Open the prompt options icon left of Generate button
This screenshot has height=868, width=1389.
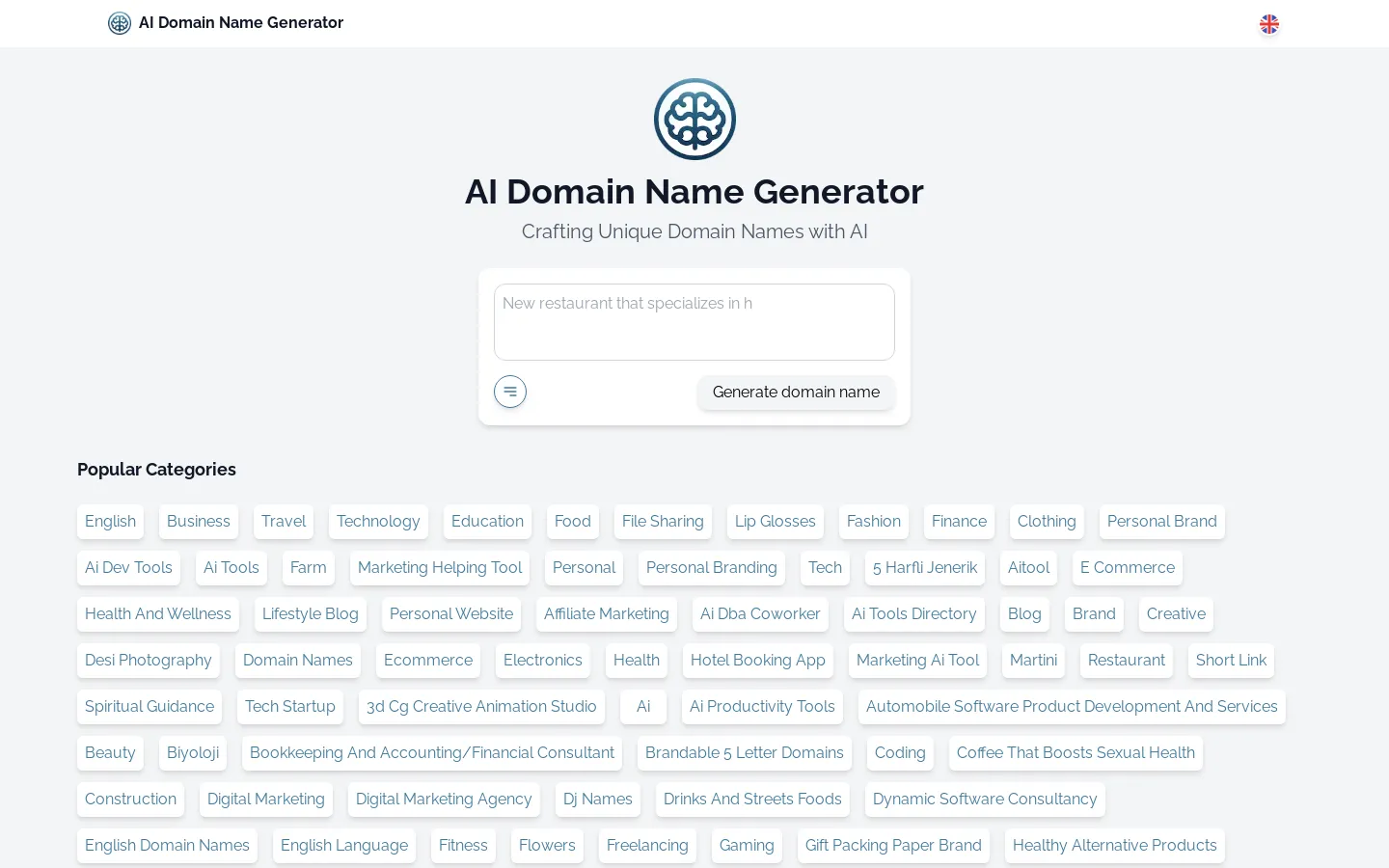click(510, 392)
